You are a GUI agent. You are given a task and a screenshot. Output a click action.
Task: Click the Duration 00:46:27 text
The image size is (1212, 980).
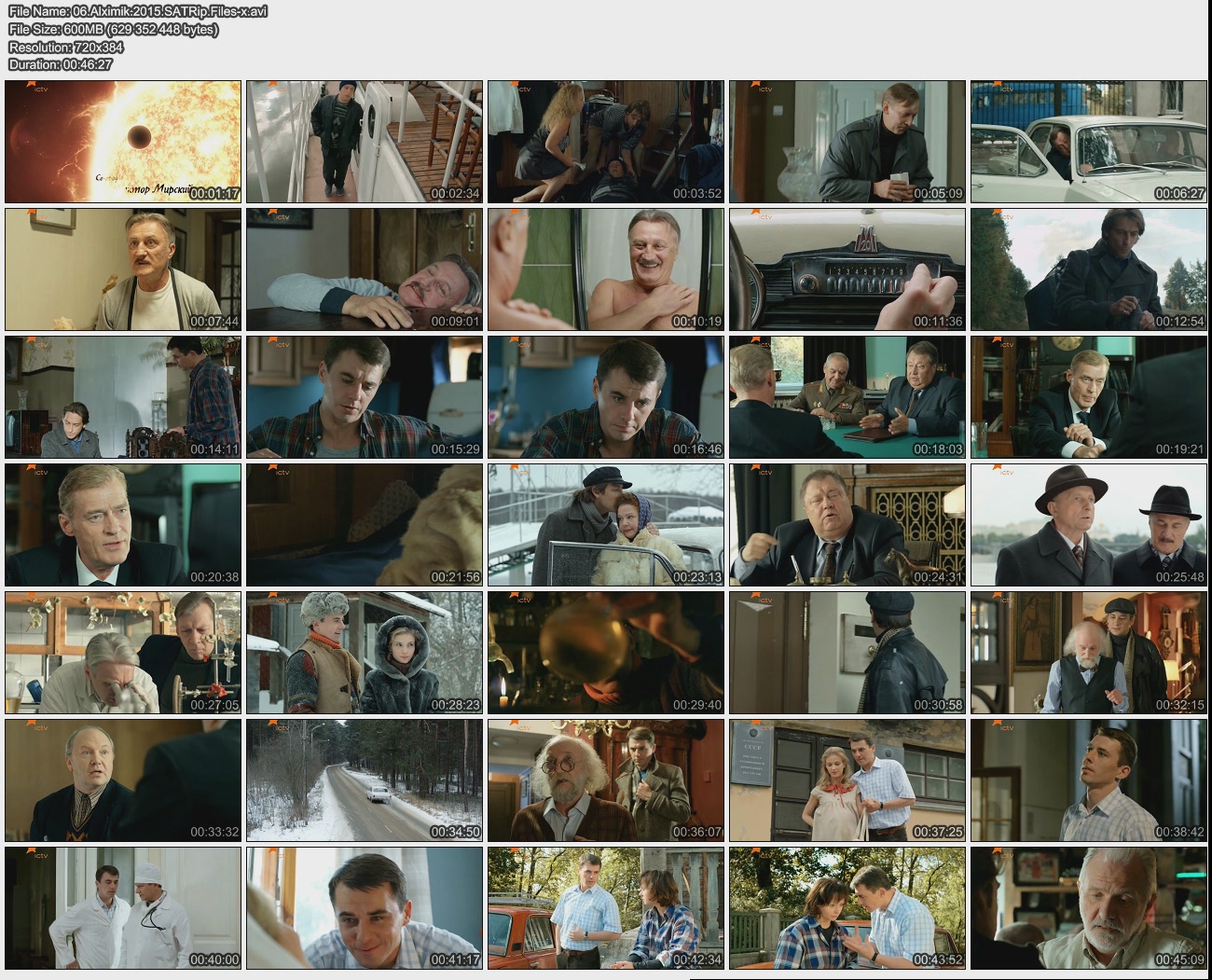coord(61,64)
